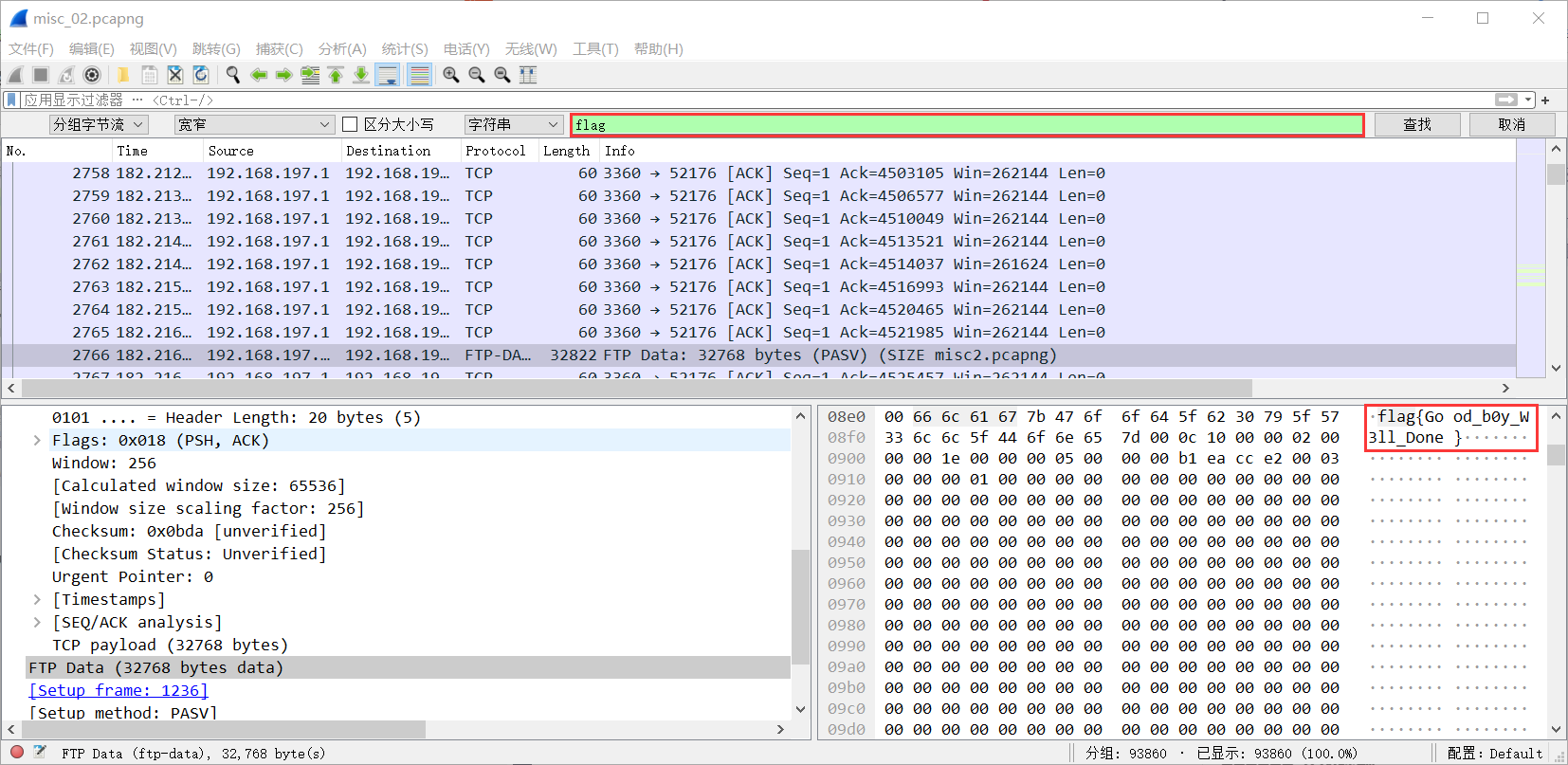Toggle packet colorization rules

[x=419, y=75]
